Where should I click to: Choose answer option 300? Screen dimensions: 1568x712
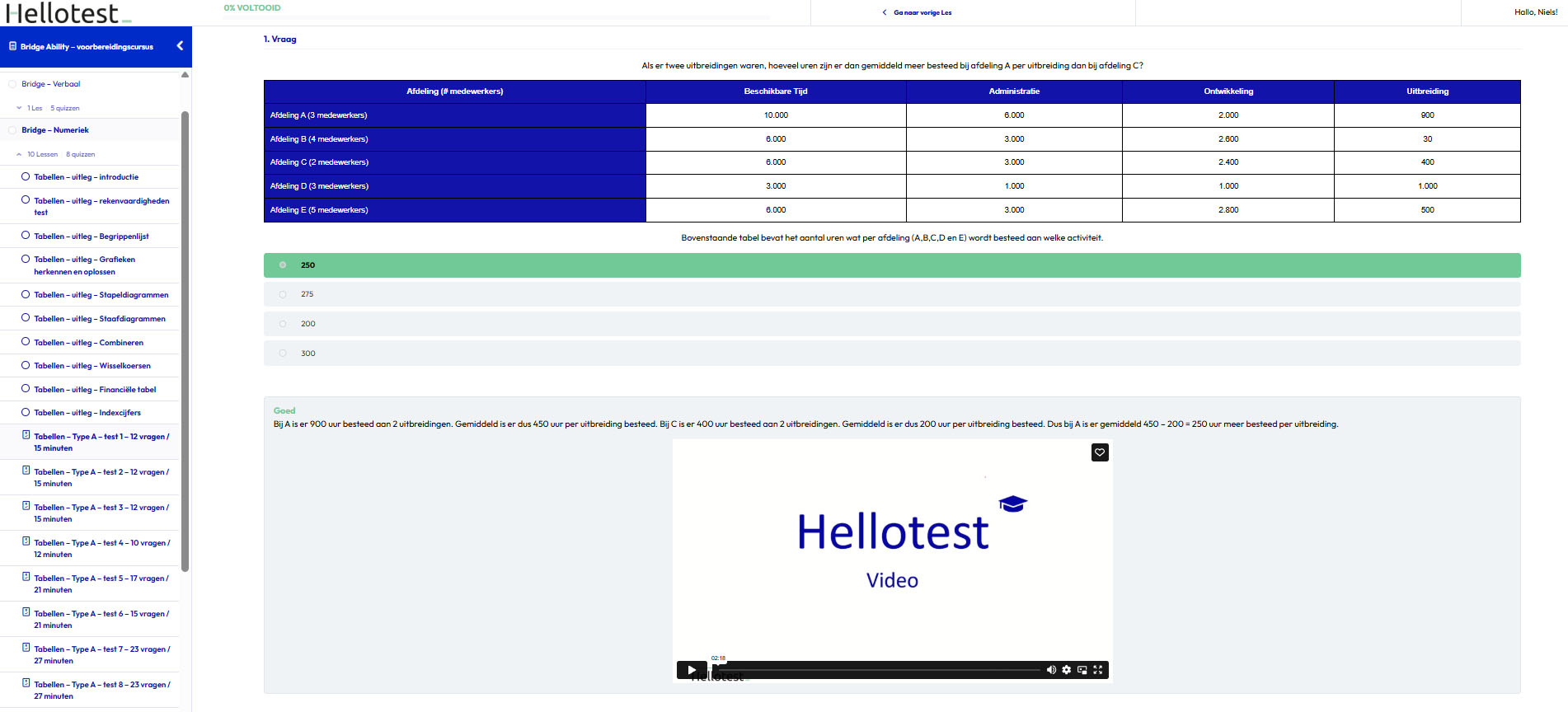tap(283, 354)
